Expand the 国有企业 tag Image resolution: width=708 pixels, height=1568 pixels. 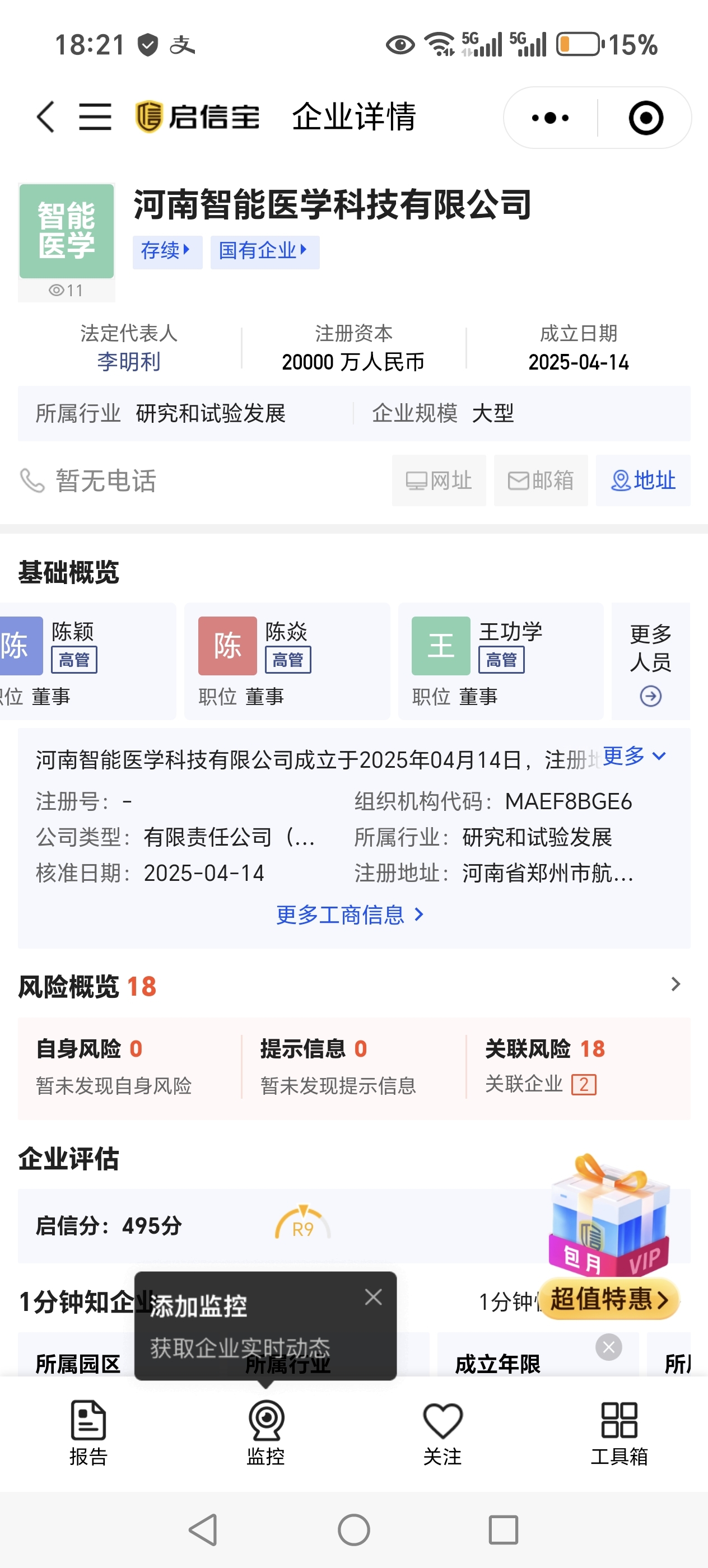[x=265, y=251]
